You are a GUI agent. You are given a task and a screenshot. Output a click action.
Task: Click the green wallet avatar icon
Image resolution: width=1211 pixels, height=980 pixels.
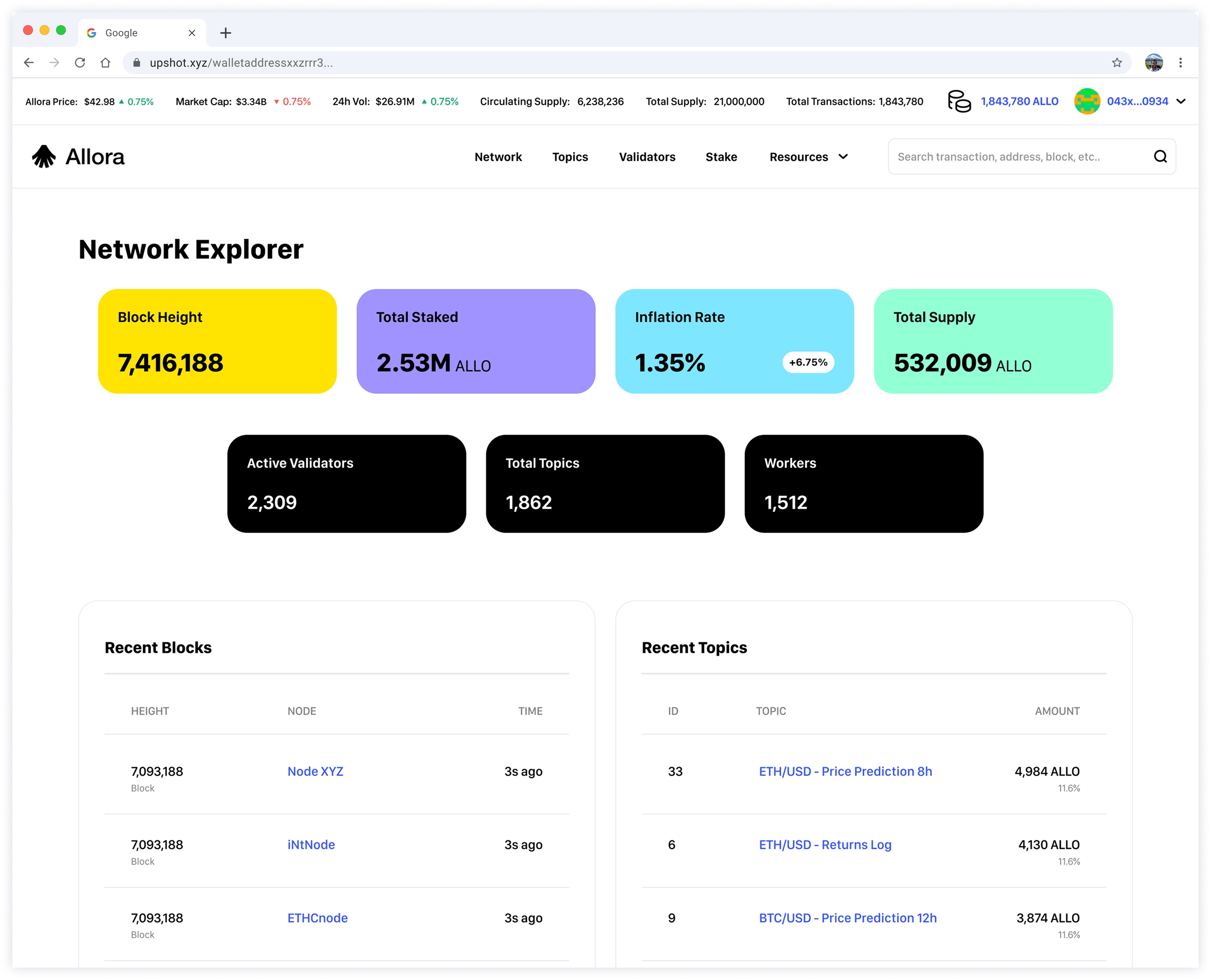1087,102
